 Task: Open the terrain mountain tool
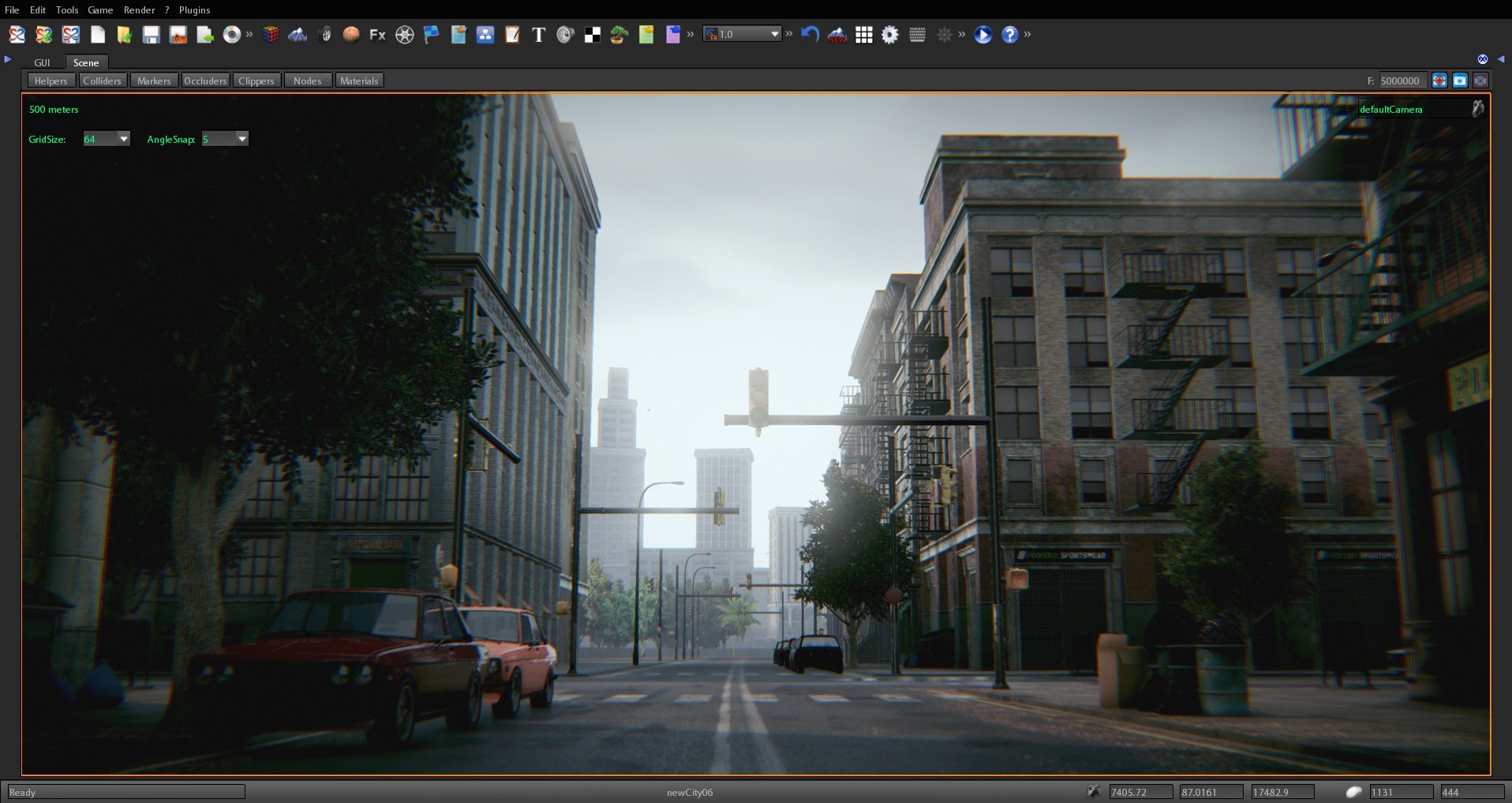click(x=298, y=35)
